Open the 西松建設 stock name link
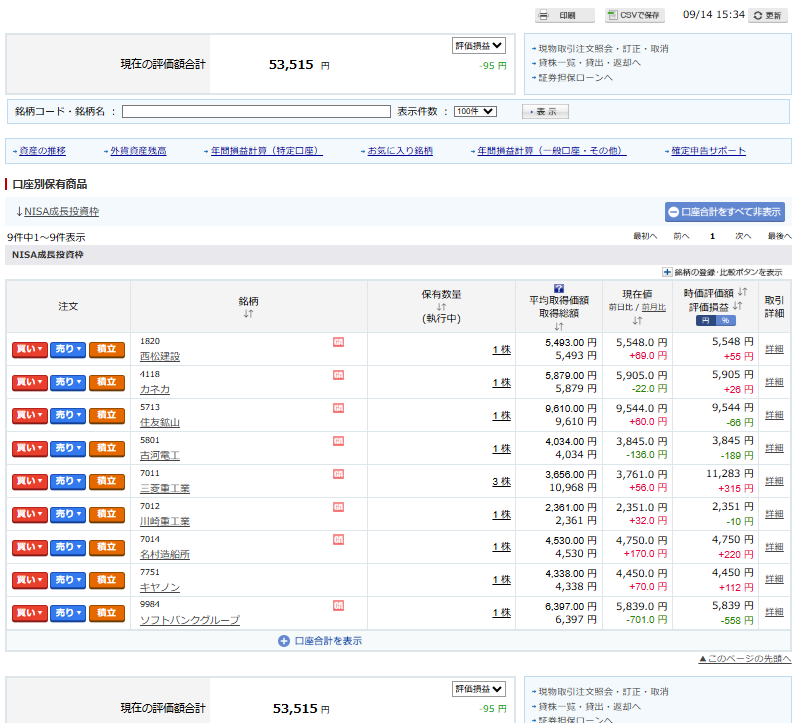The image size is (799, 723). 160,357
